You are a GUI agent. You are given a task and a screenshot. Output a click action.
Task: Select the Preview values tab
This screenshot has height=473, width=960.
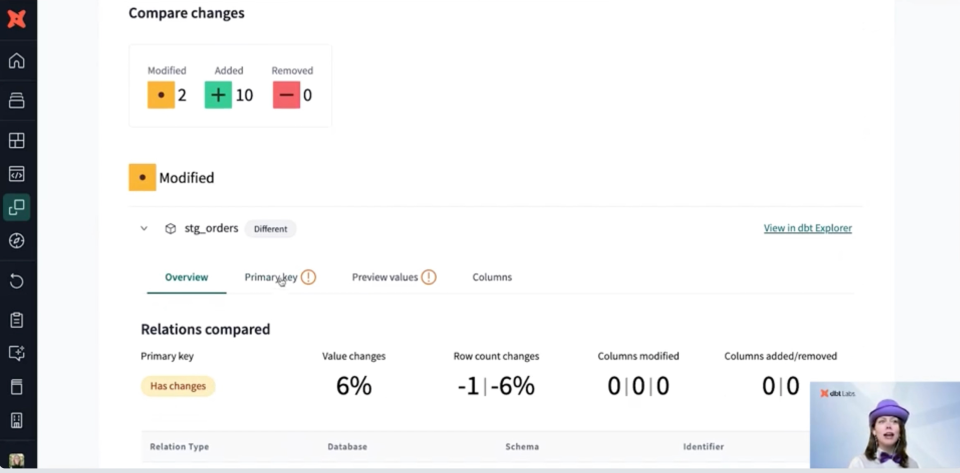(385, 277)
